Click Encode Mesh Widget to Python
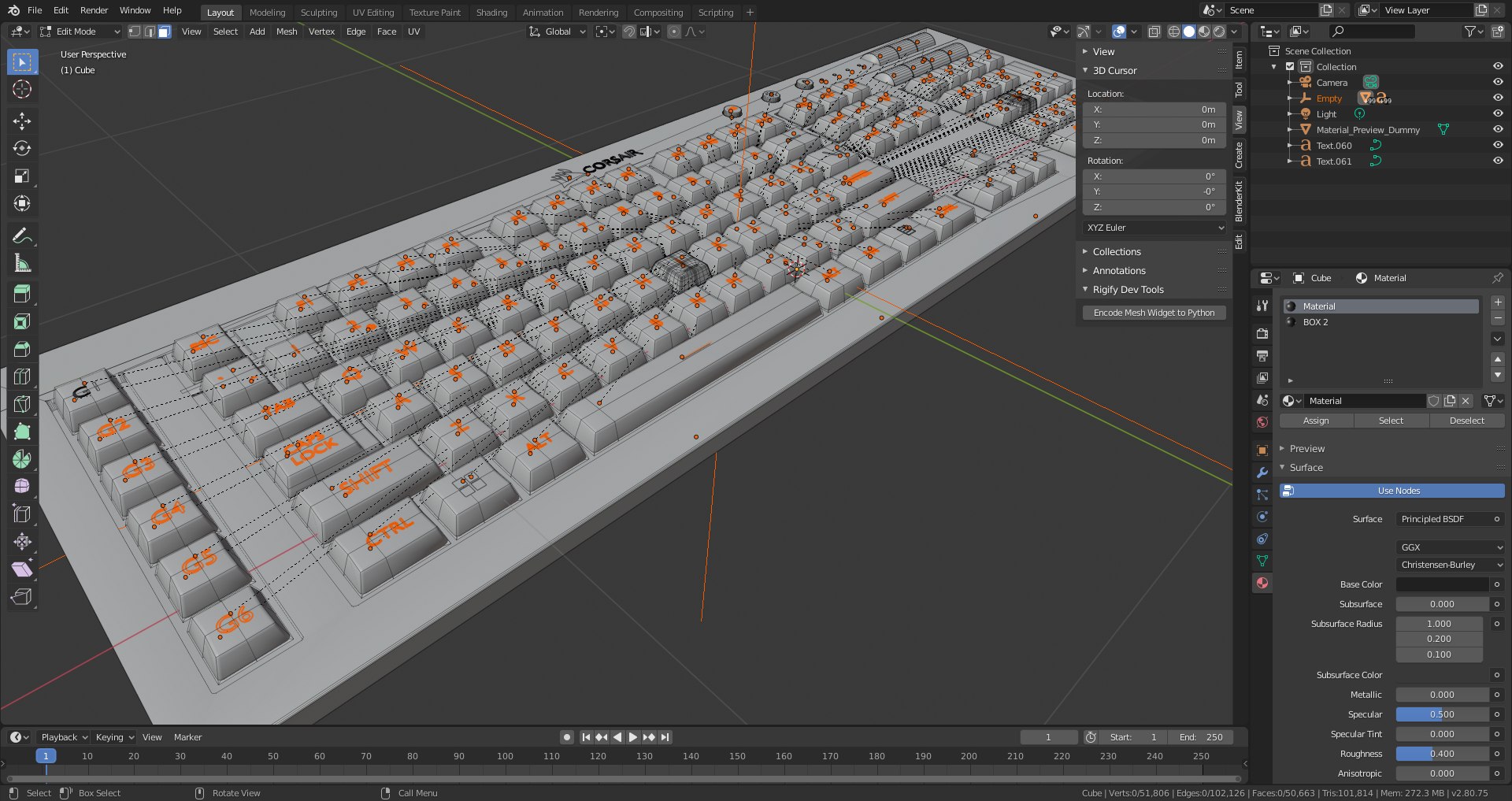This screenshot has width=1512, height=801. pyautogui.click(x=1154, y=313)
